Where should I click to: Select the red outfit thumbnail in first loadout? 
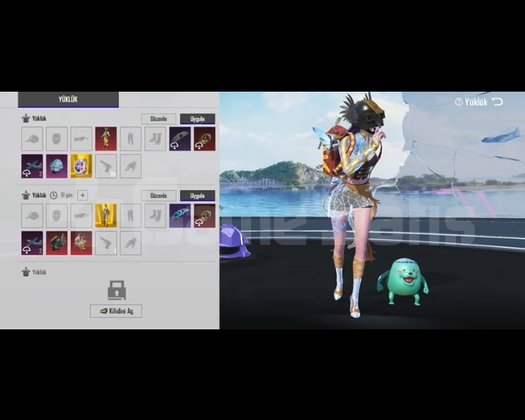[106, 139]
